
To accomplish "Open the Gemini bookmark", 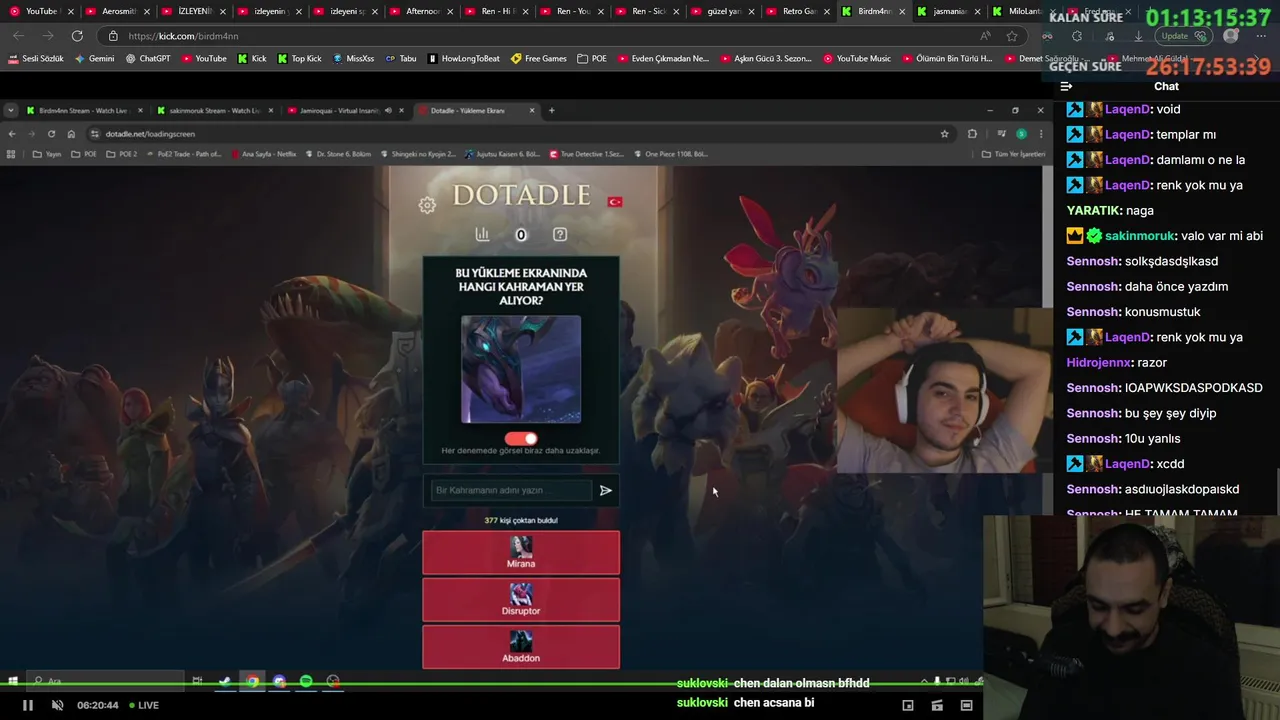I will pos(94,58).
